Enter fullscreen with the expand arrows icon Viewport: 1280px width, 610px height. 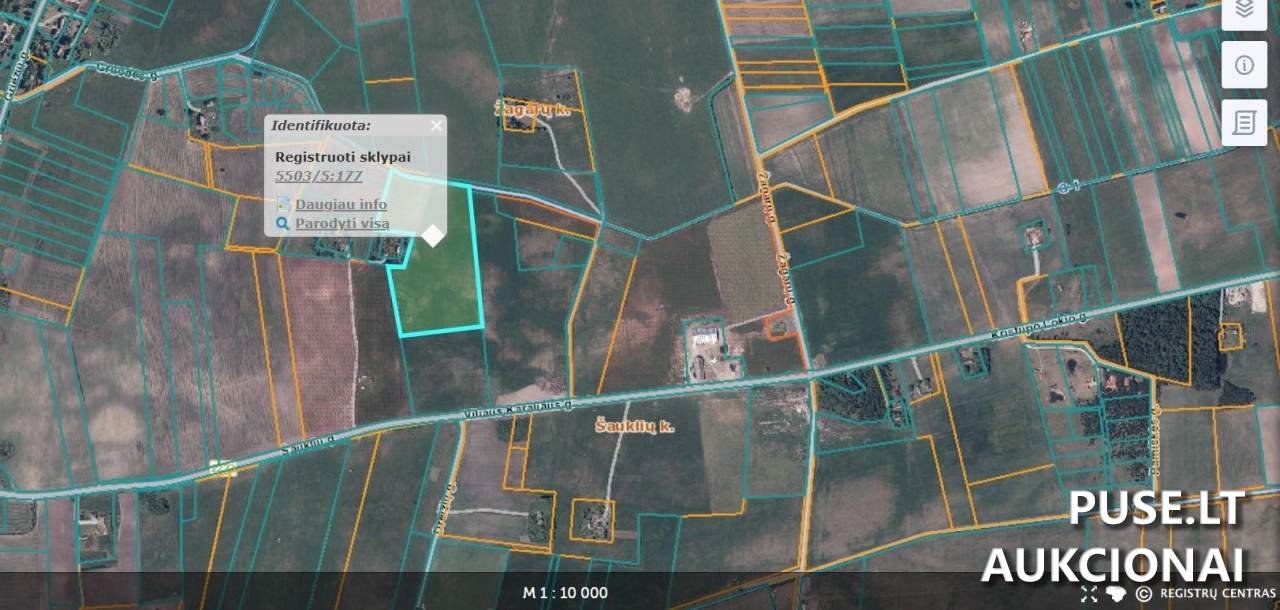[x=1089, y=593]
